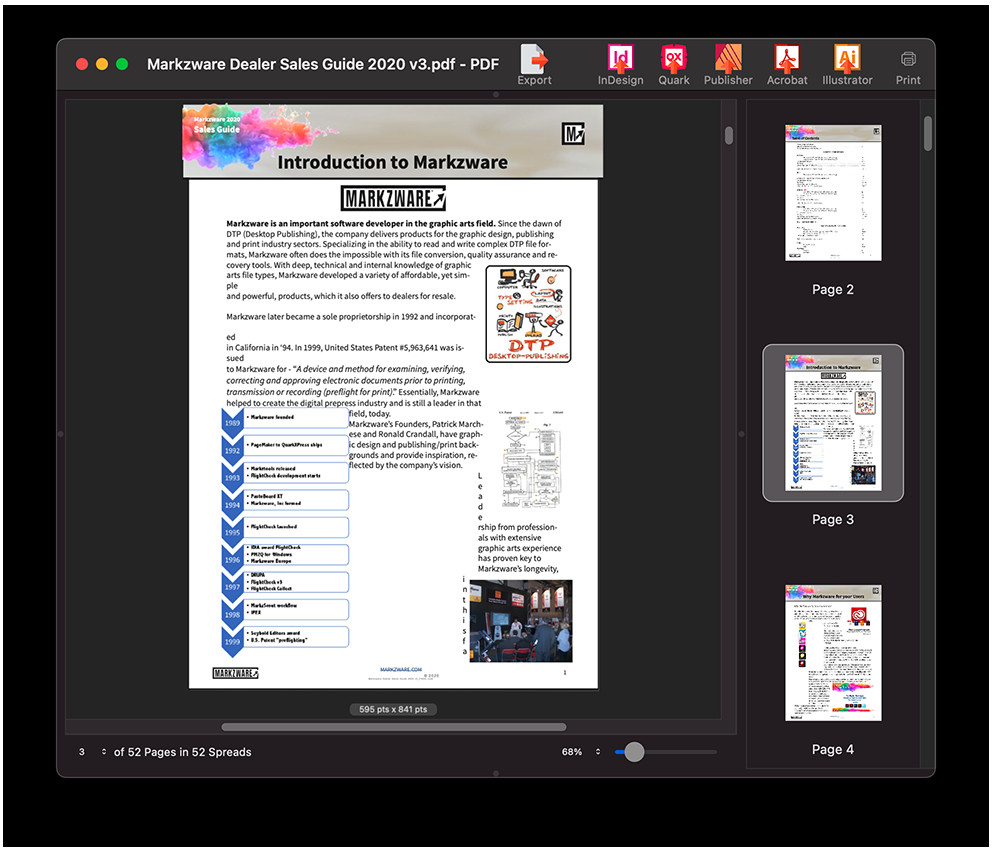
Task: Click the 'Introduction to Markzware' page heading
Action: (x=392, y=163)
